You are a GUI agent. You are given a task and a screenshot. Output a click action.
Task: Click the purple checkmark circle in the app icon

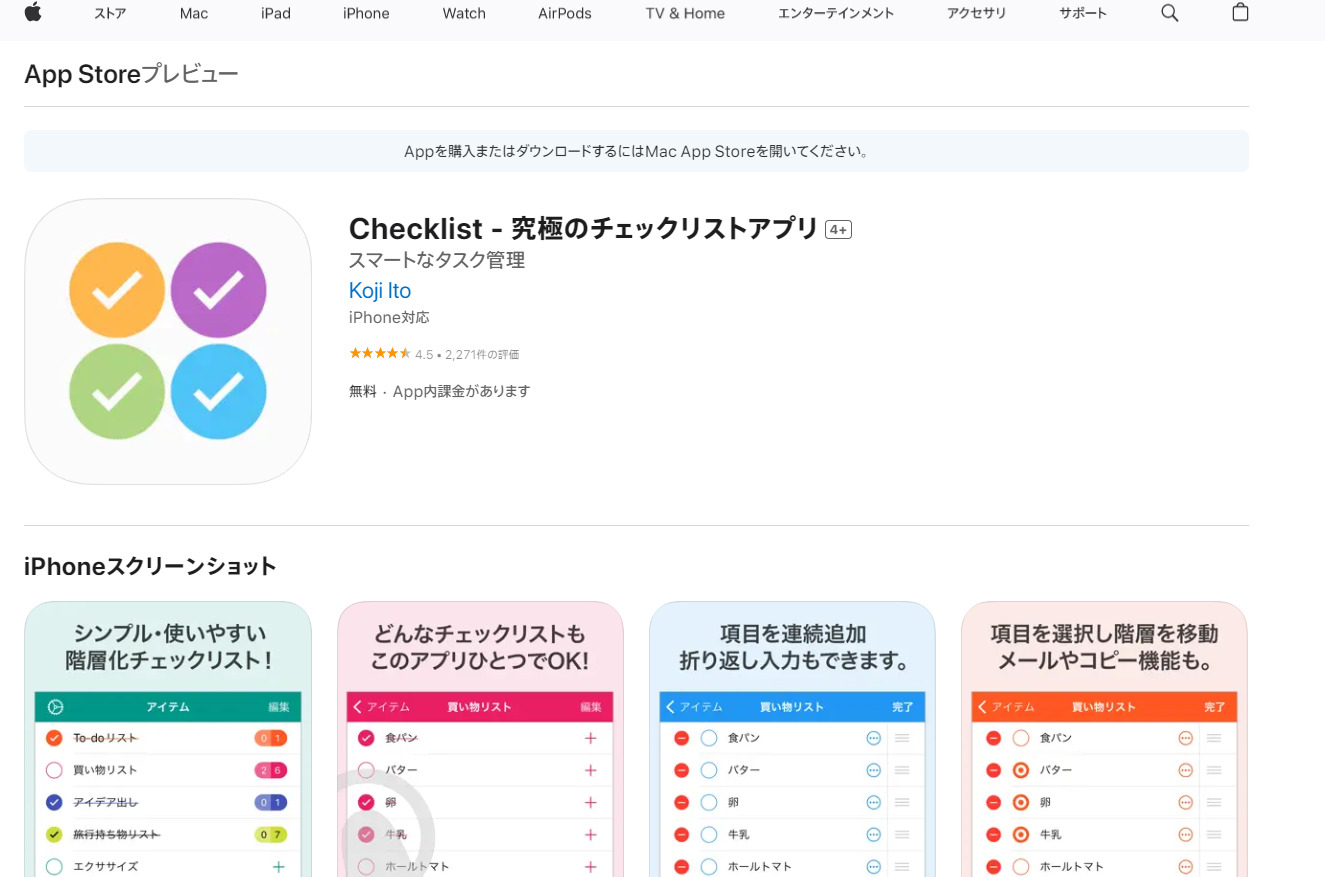click(x=218, y=290)
